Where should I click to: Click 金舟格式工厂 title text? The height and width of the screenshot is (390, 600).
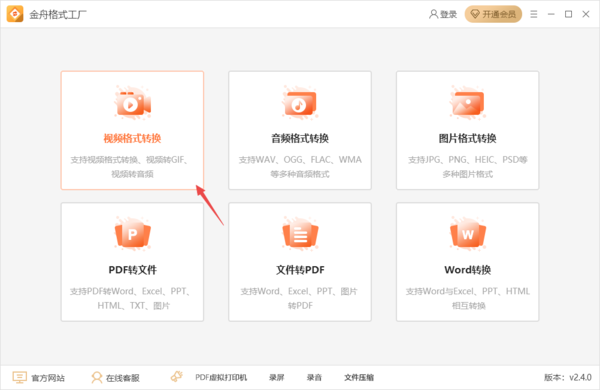(58, 15)
